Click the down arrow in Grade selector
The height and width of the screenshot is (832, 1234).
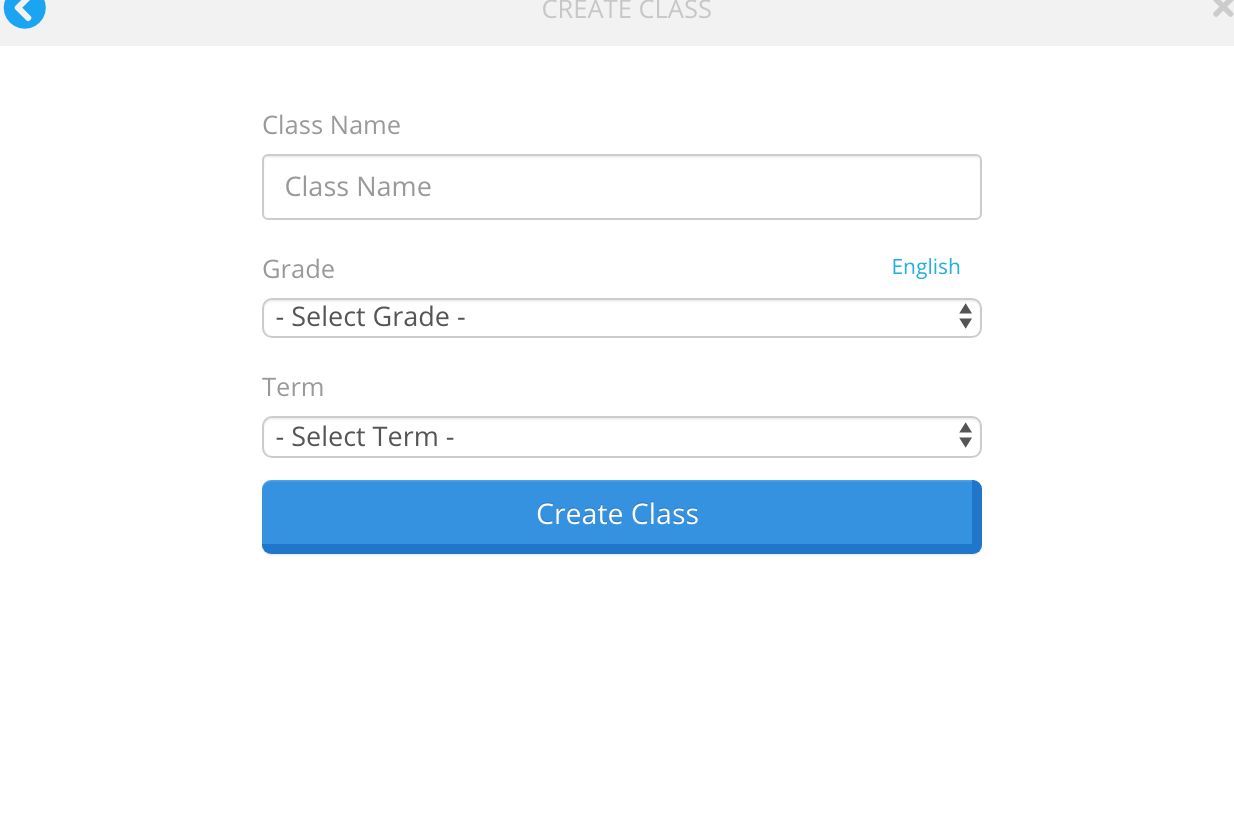click(x=965, y=324)
